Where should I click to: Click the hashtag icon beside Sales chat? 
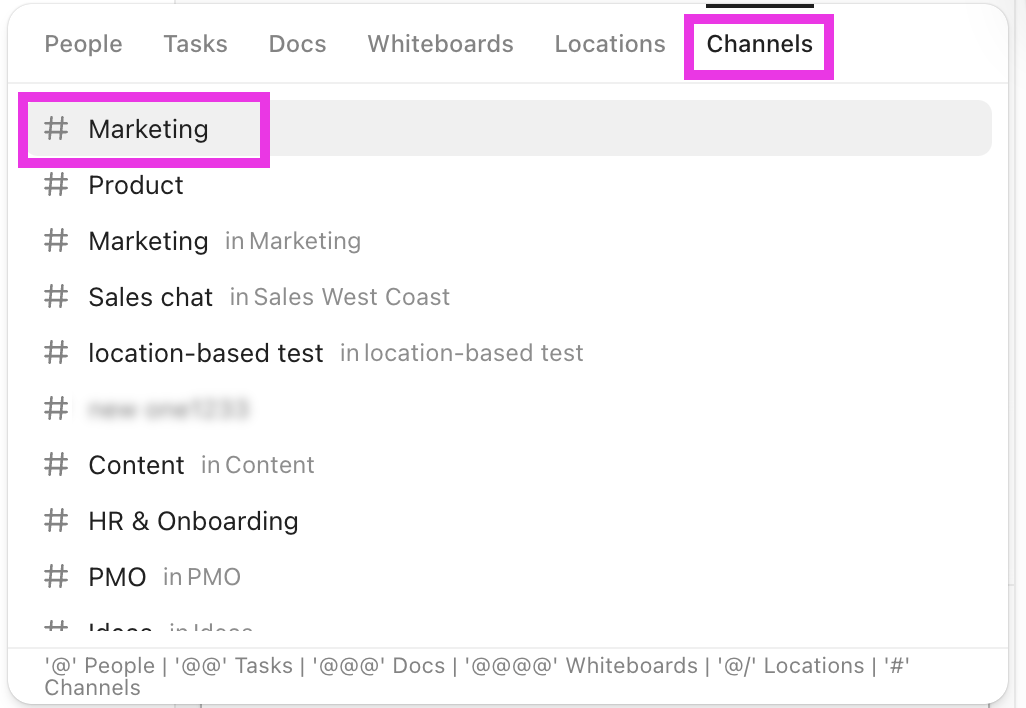[56, 297]
